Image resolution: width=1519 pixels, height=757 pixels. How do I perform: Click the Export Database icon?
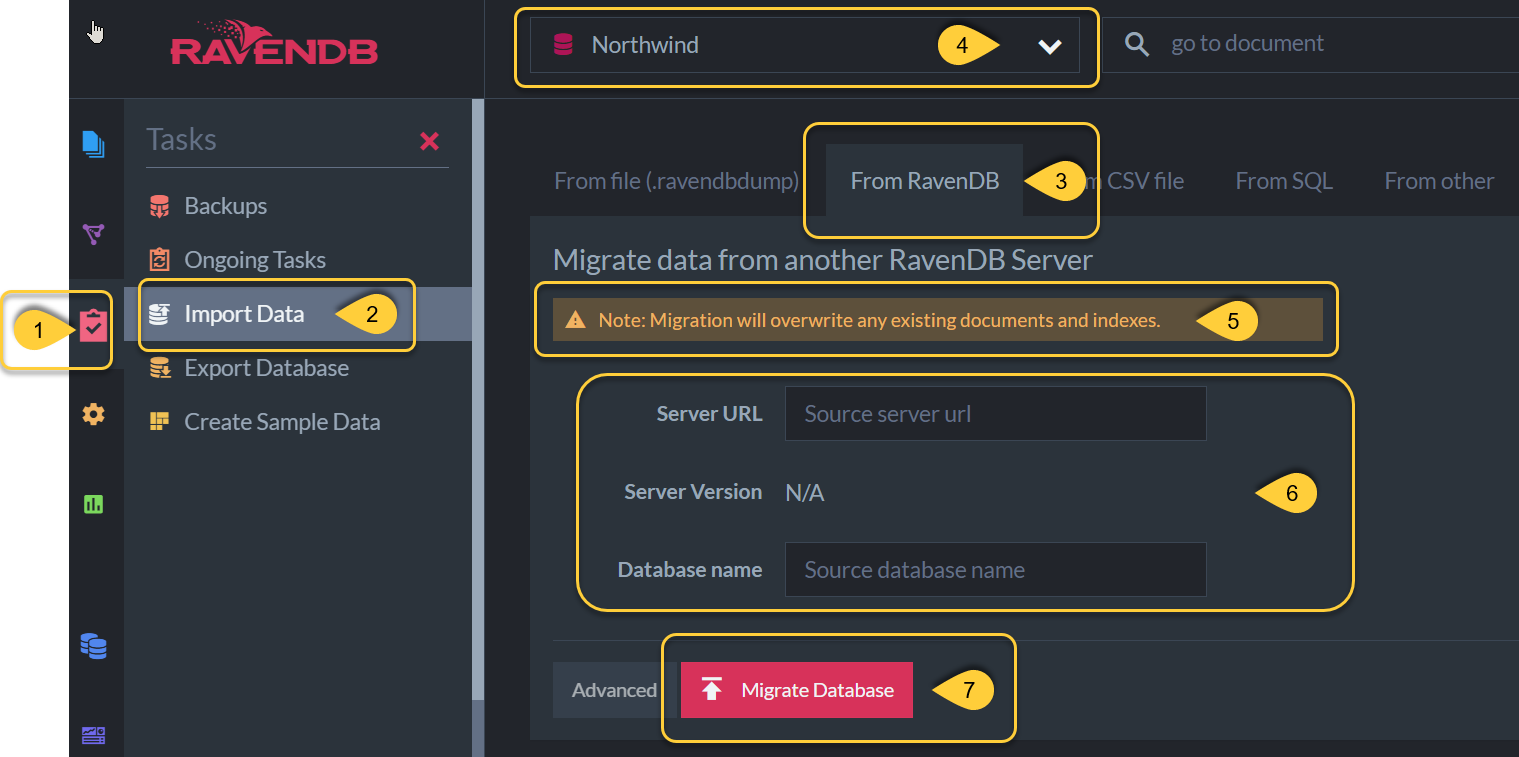159,368
